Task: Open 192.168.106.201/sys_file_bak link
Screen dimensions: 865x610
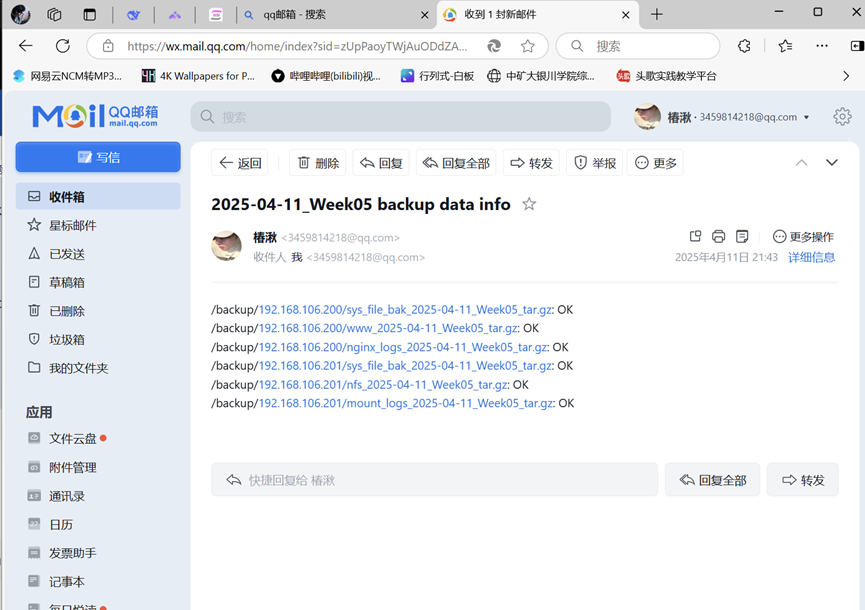Action: point(405,366)
